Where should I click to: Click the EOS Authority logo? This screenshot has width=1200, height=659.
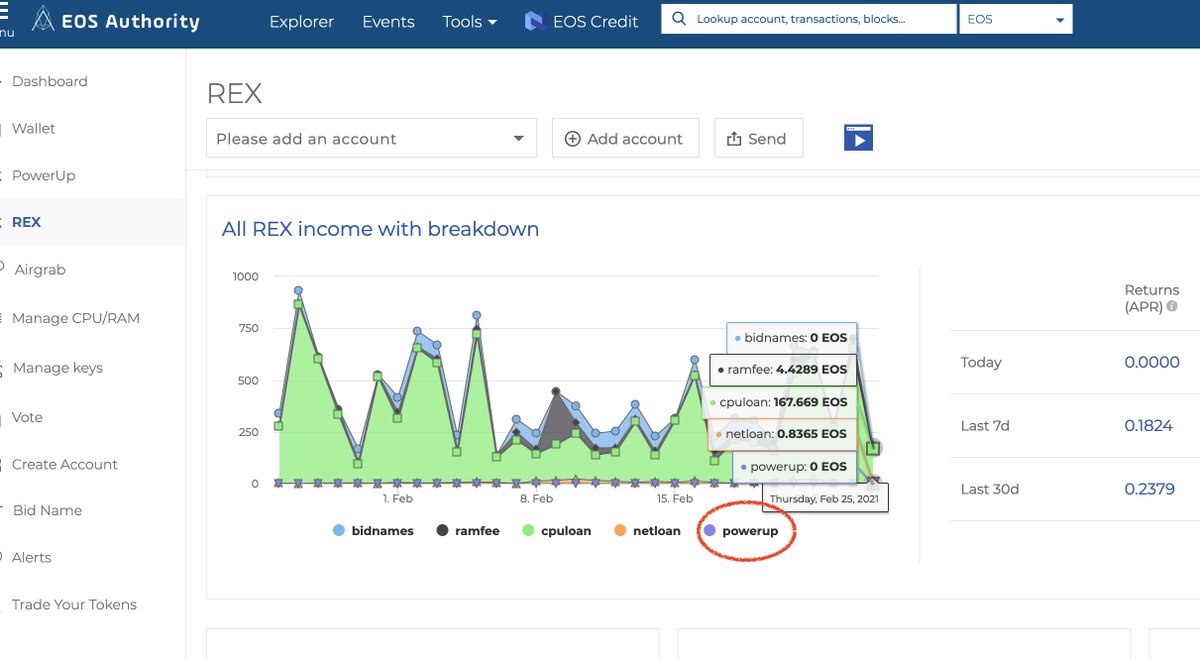[115, 20]
